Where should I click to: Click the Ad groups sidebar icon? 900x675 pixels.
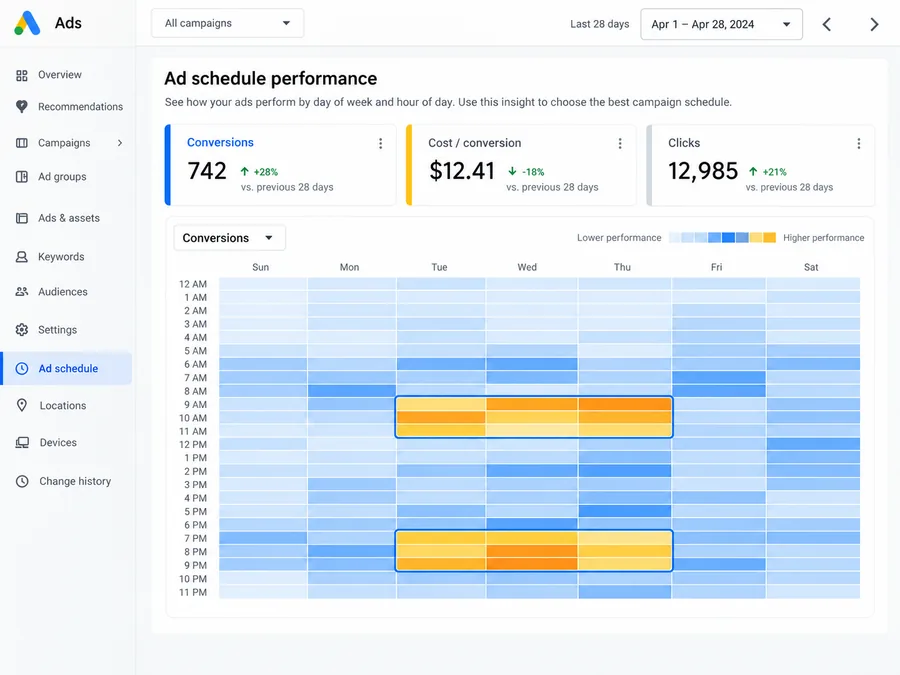22,177
